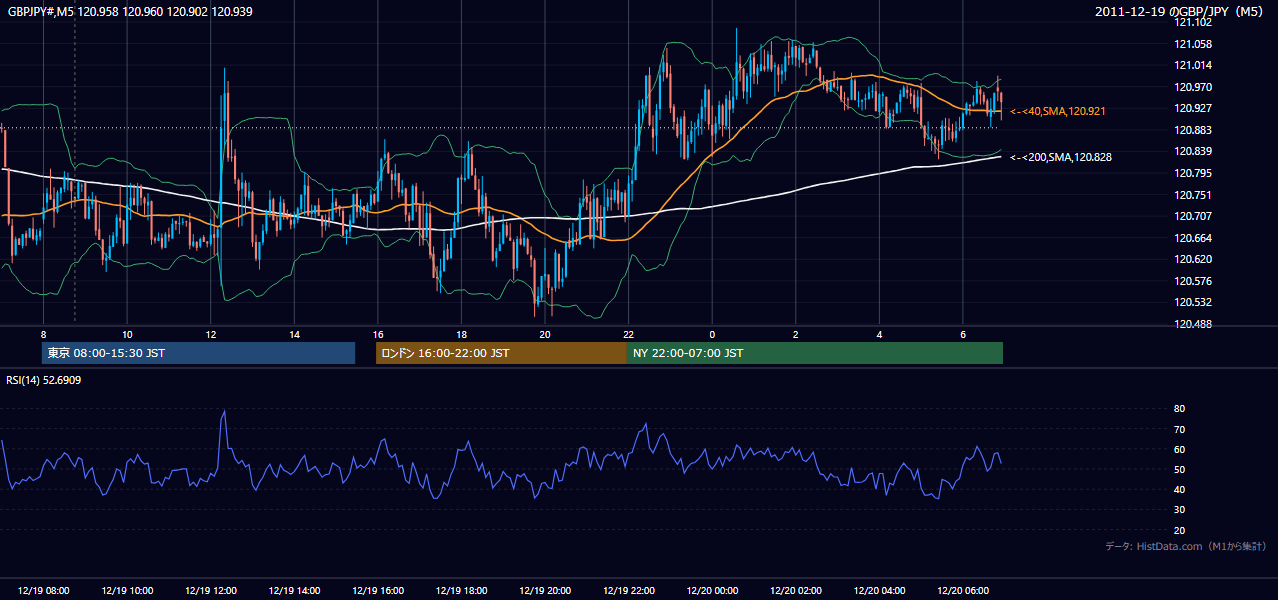This screenshot has height=600, width=1278.
Task: Click bottom date label 12/19 22:00
Action: click(628, 591)
